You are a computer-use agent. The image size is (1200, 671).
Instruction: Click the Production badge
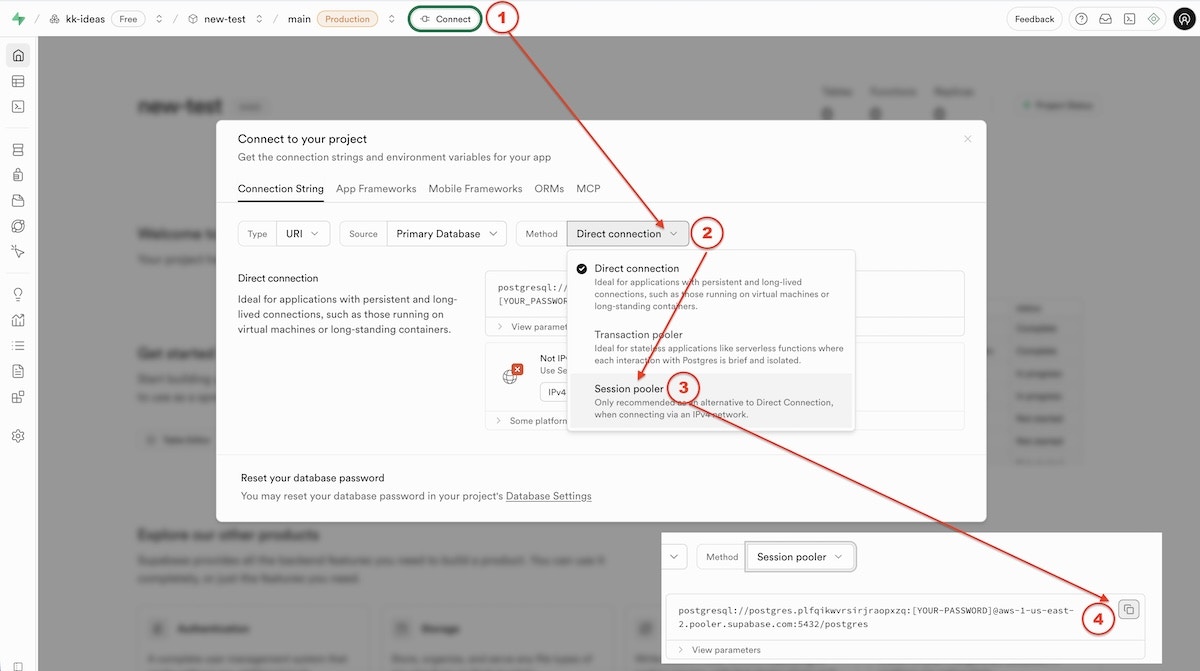click(347, 19)
